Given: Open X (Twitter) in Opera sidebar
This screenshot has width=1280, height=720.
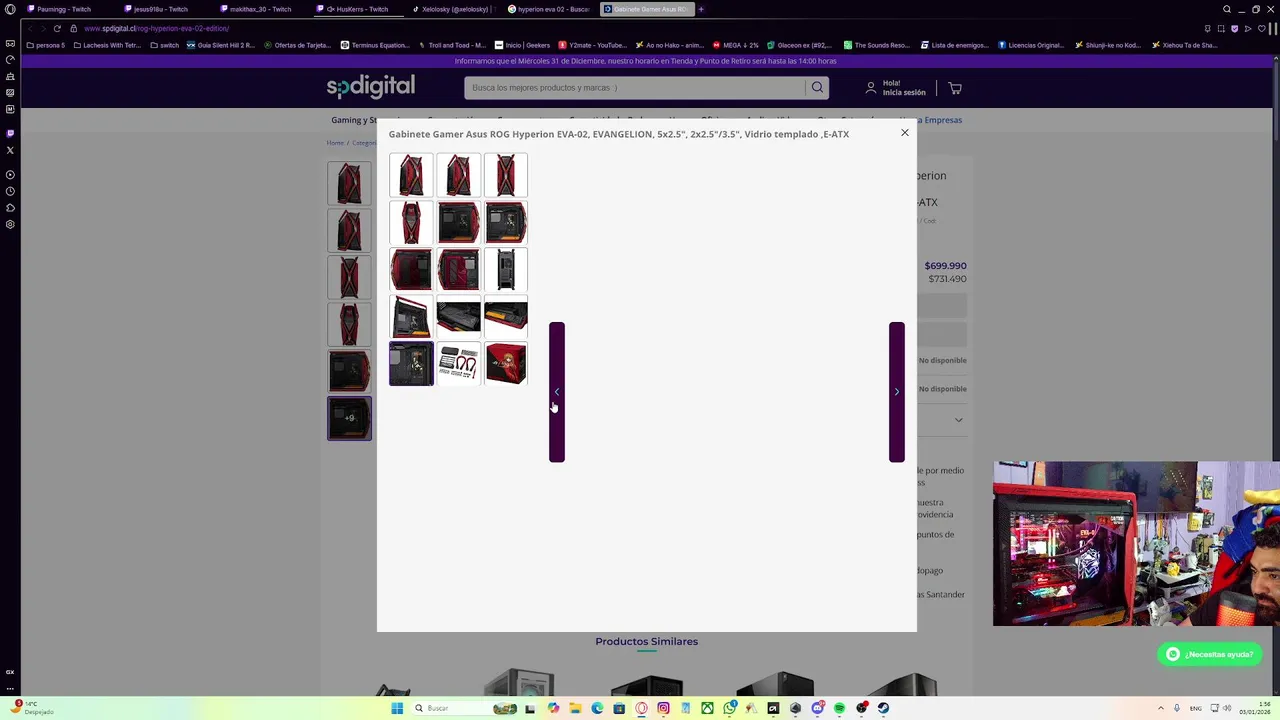Looking at the screenshot, I should click(x=10, y=150).
